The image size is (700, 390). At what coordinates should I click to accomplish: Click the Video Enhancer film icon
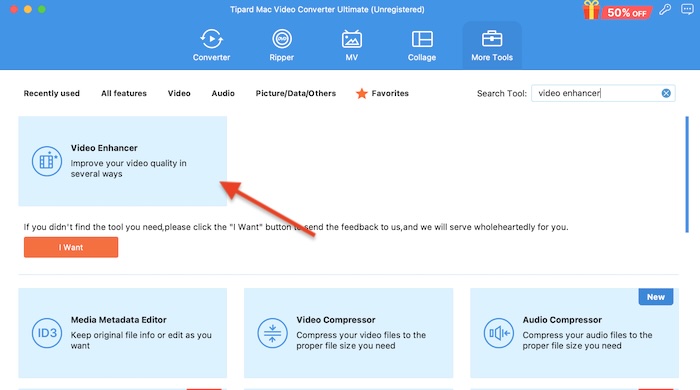tap(47, 161)
